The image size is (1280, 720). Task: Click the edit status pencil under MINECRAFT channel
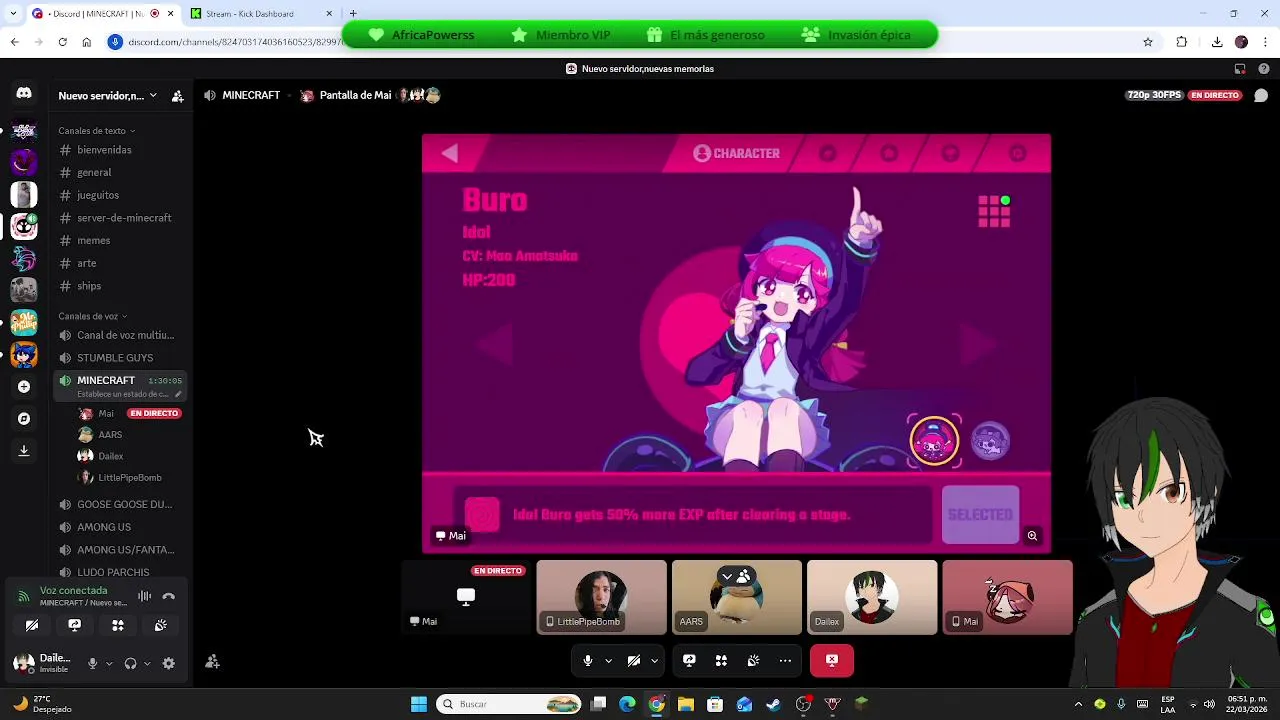click(178, 394)
